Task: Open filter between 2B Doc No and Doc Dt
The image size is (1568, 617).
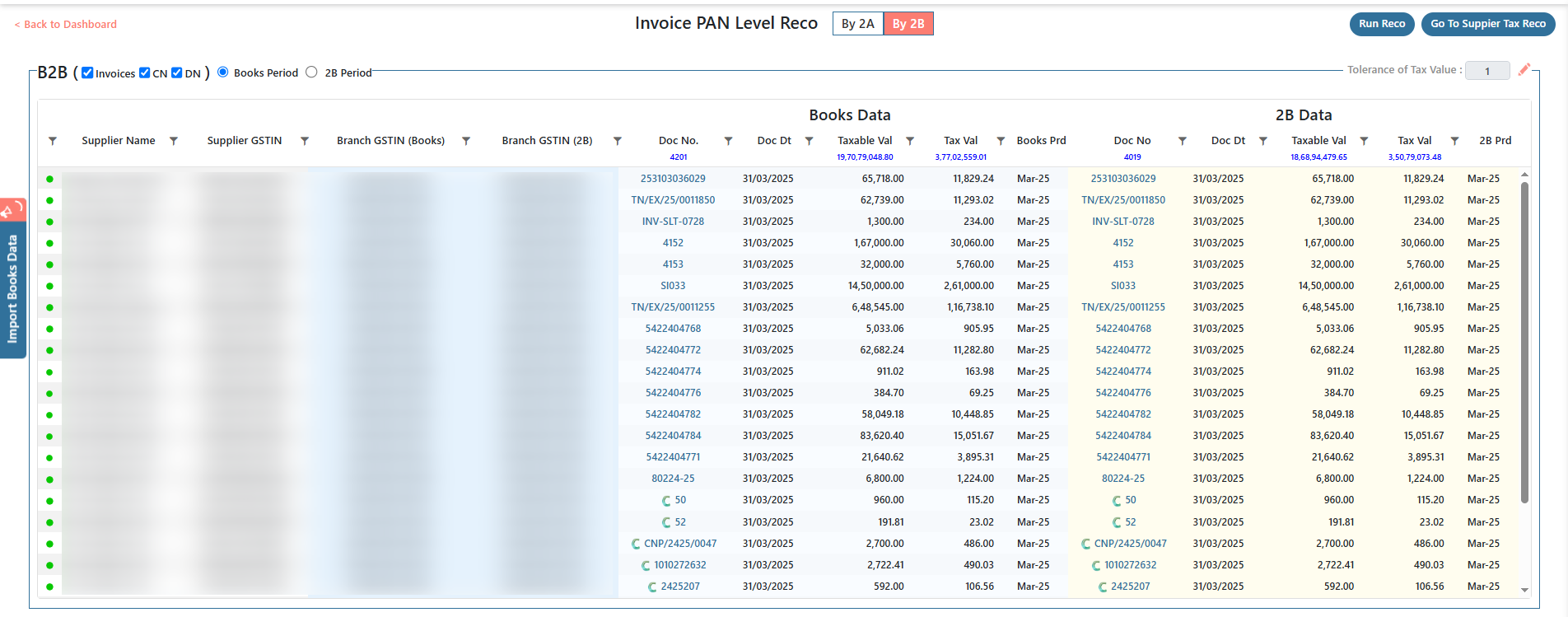Action: point(1183,141)
